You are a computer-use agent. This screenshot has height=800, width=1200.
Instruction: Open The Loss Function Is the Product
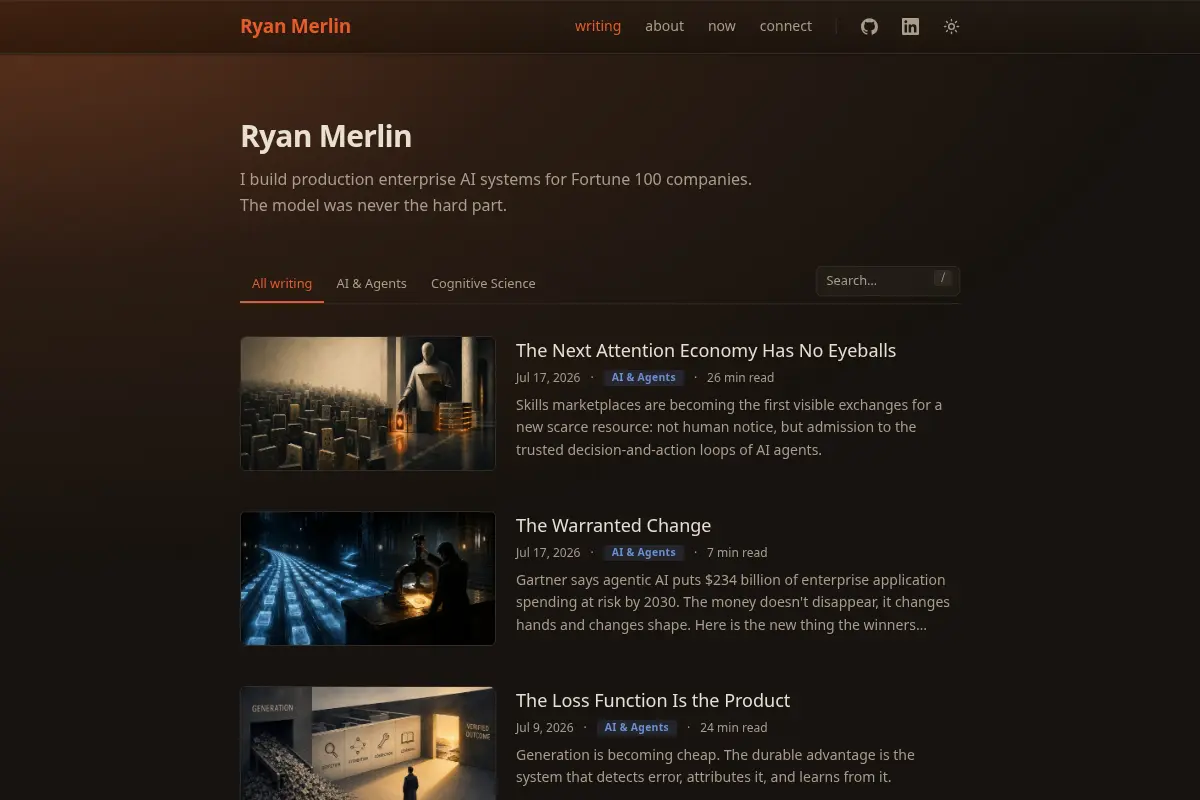[x=653, y=700]
